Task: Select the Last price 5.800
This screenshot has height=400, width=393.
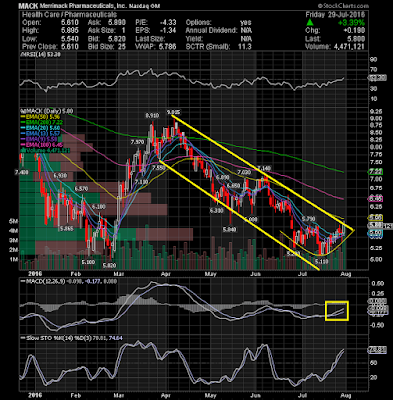Action: coord(356,39)
